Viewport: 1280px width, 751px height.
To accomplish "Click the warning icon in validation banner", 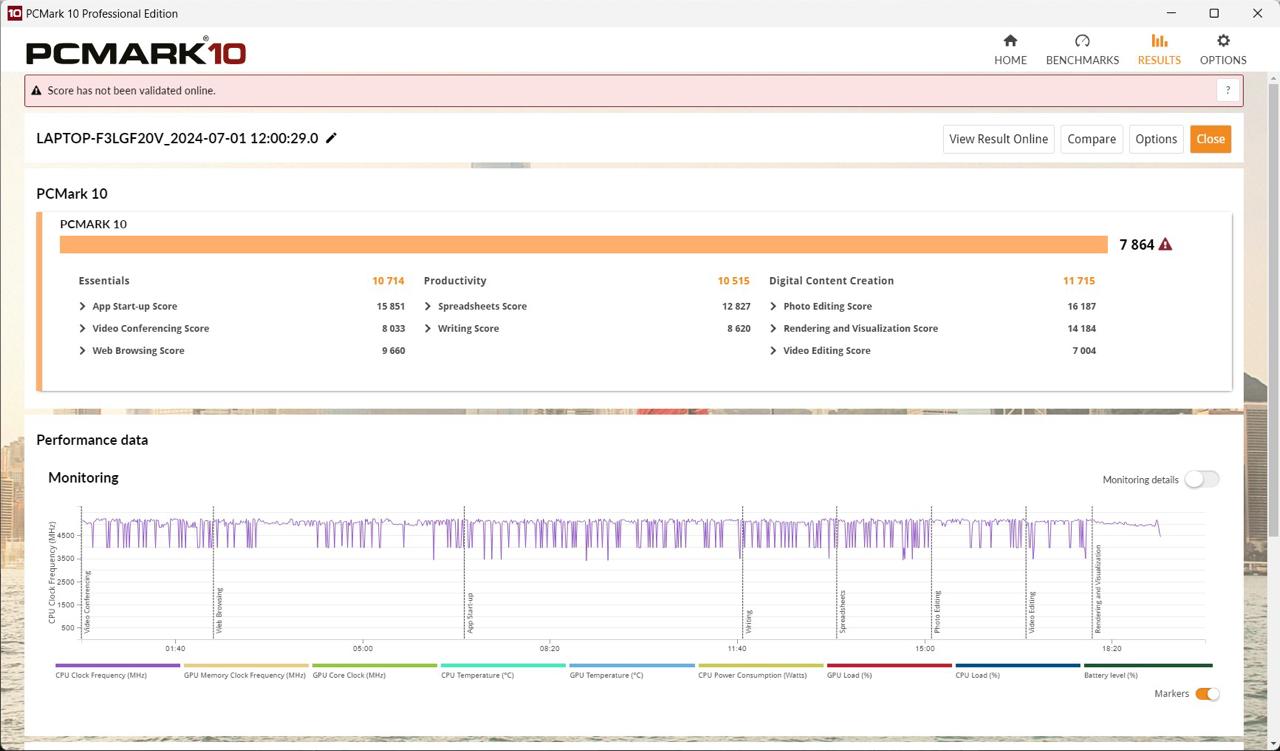I will pos(37,90).
